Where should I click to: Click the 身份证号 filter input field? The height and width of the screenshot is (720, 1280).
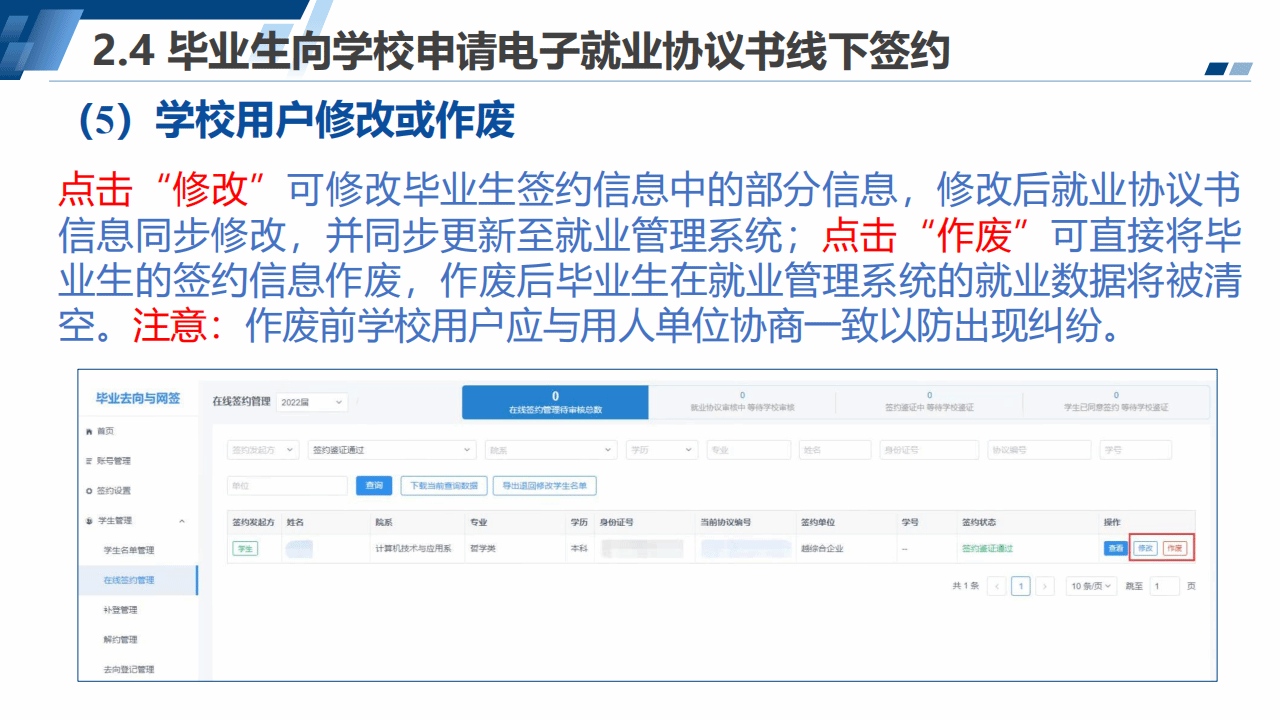click(x=928, y=450)
